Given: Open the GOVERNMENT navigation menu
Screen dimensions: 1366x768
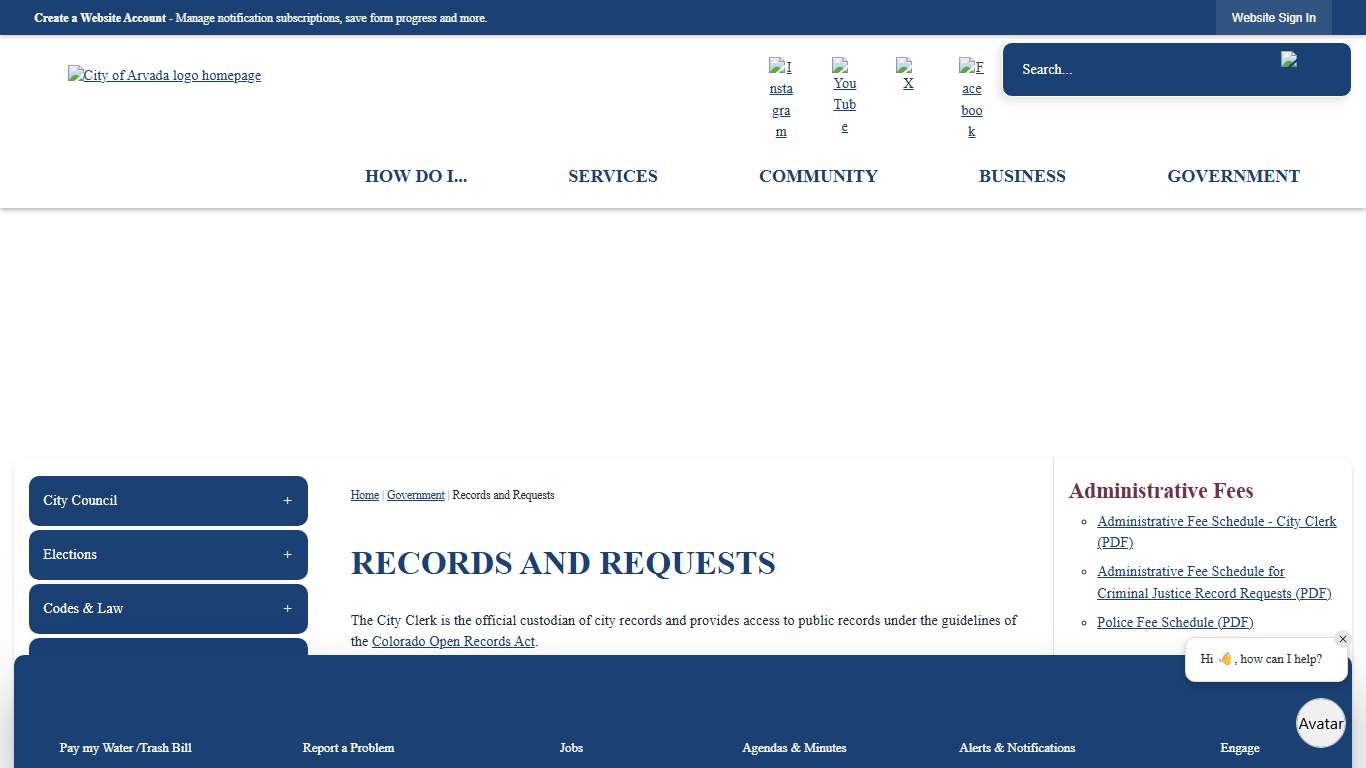Looking at the screenshot, I should (1233, 176).
